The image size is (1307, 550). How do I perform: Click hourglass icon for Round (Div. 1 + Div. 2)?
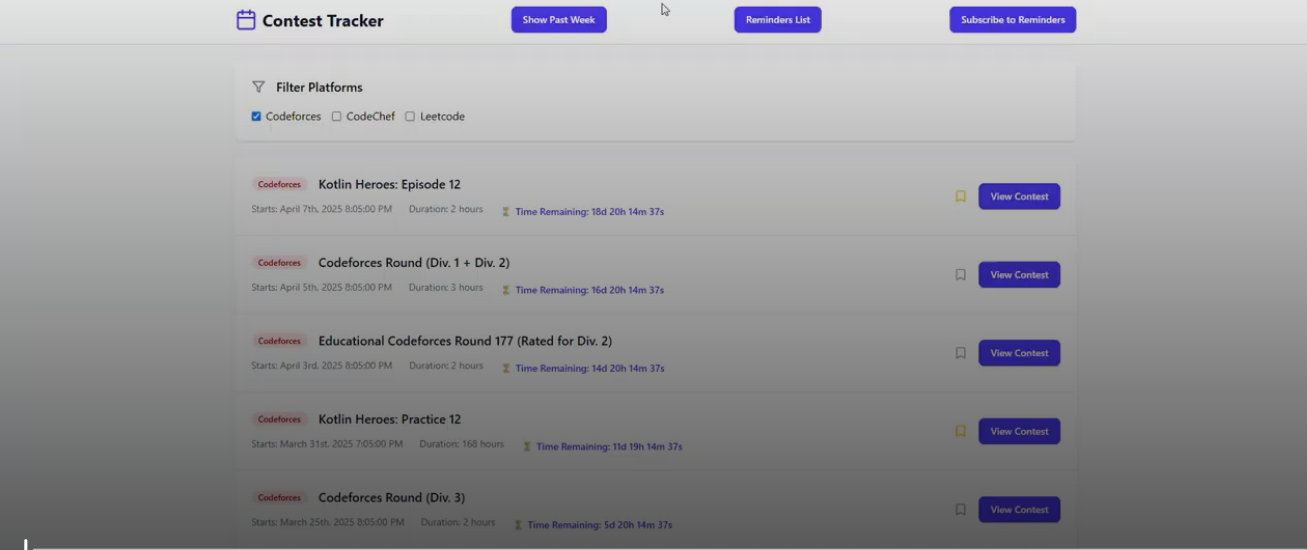coord(506,290)
